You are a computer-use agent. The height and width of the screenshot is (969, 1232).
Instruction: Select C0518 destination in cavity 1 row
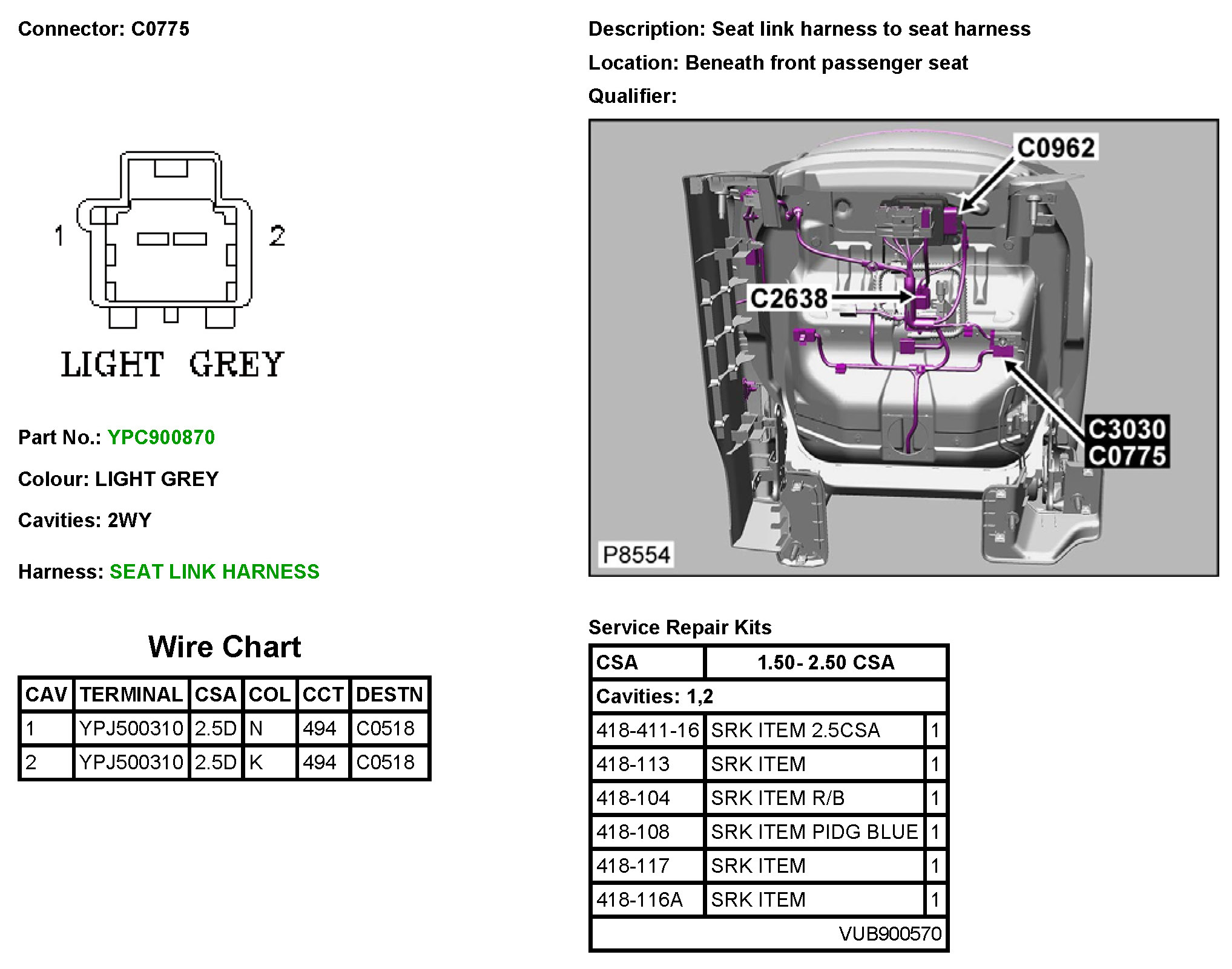click(x=385, y=728)
